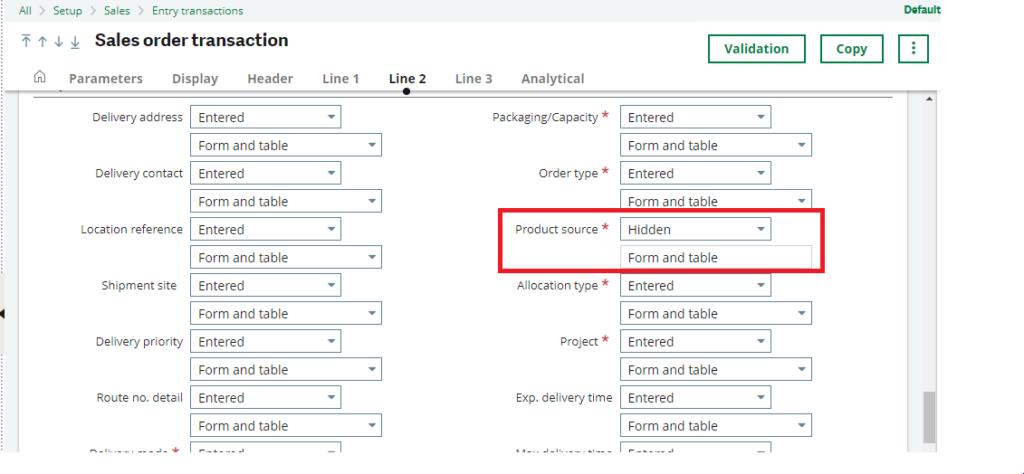This screenshot has width=1024, height=474.
Task: Open Exp. delivery time Form and table dropdown
Action: point(716,426)
